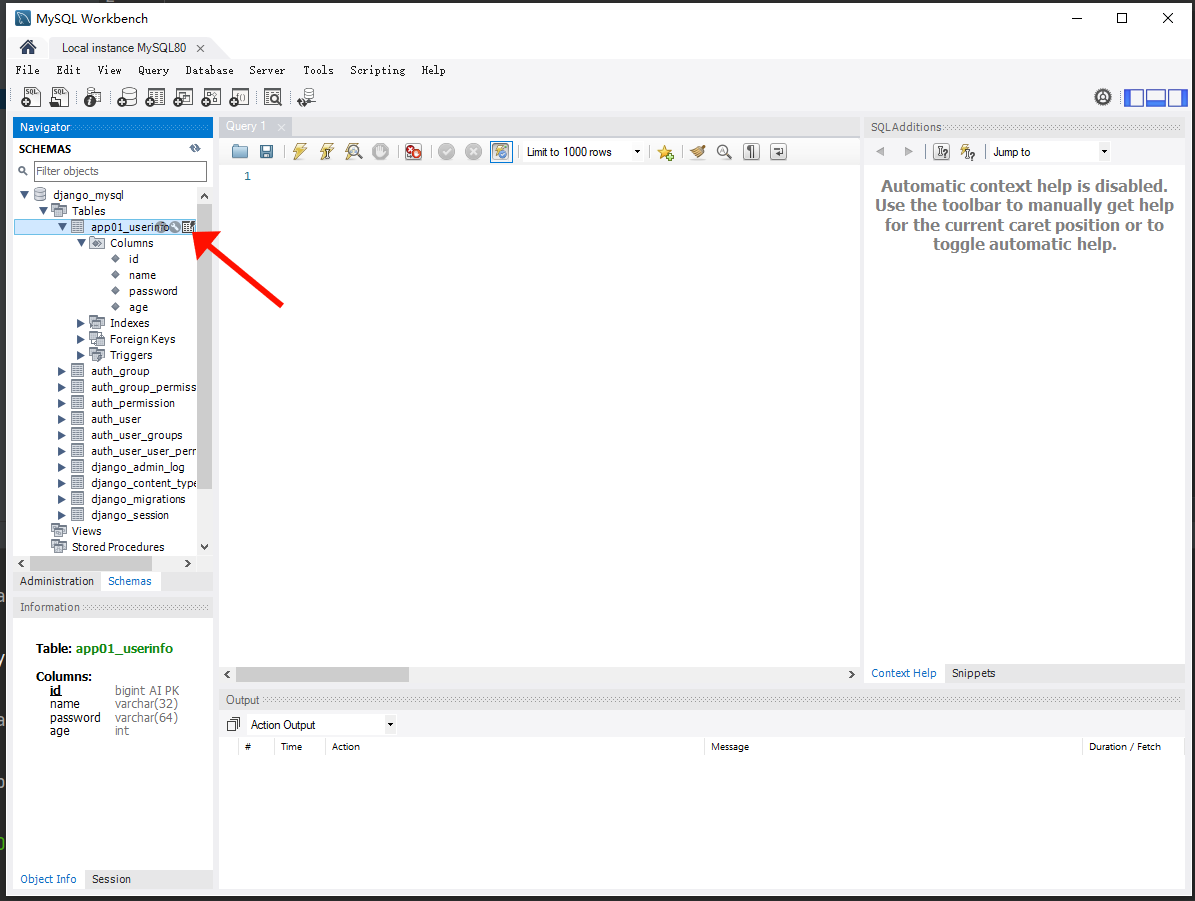The width and height of the screenshot is (1195, 901).
Task: Go back in help history
Action: (880, 152)
